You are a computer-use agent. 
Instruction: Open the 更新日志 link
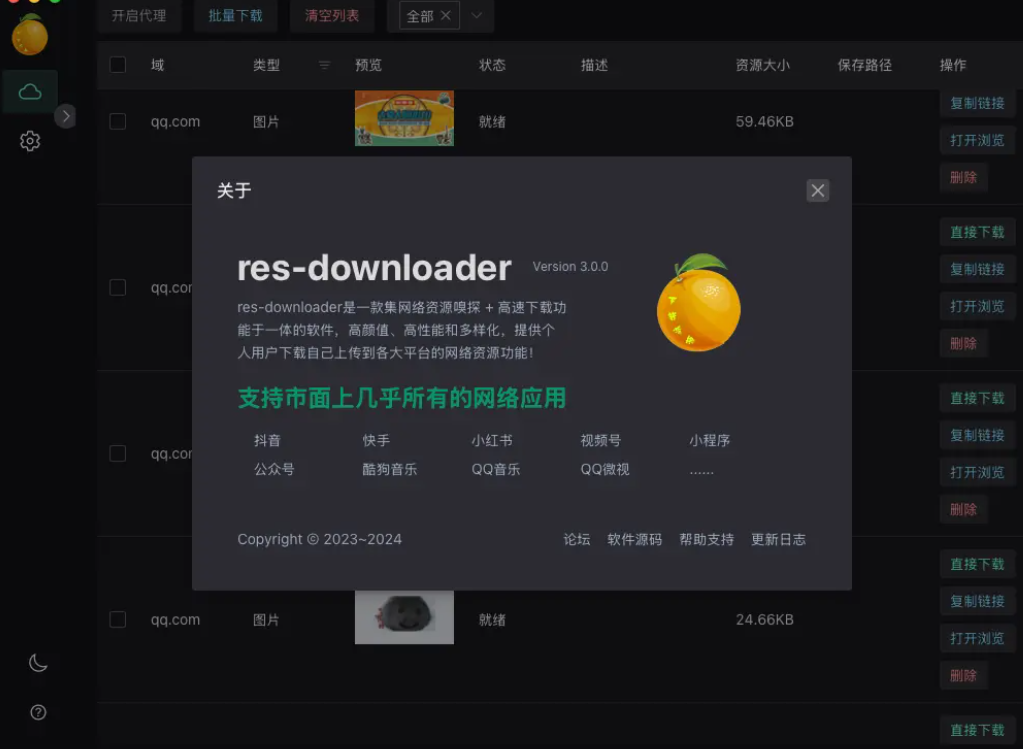tap(778, 540)
